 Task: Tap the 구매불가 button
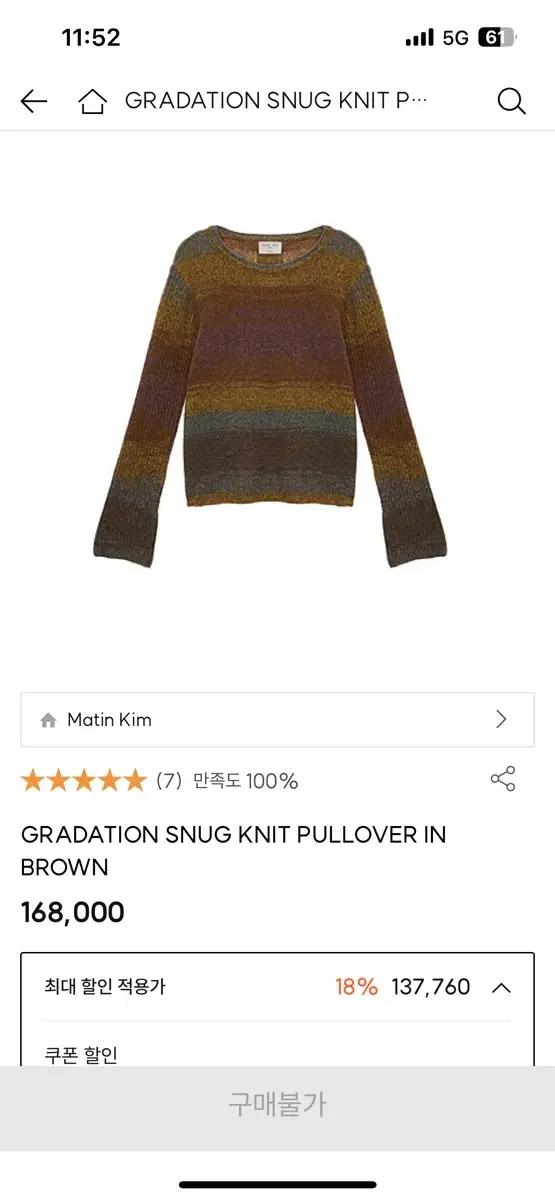tap(278, 1104)
